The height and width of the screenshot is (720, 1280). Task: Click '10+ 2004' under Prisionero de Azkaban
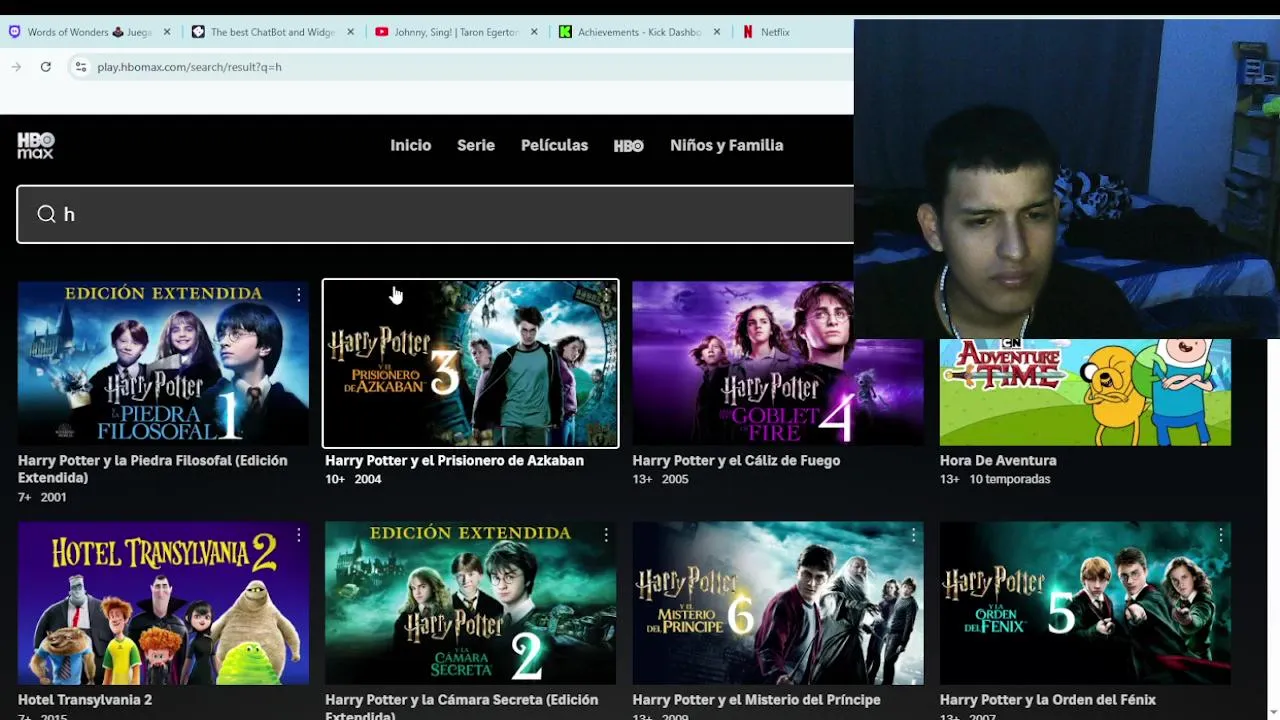[353, 479]
